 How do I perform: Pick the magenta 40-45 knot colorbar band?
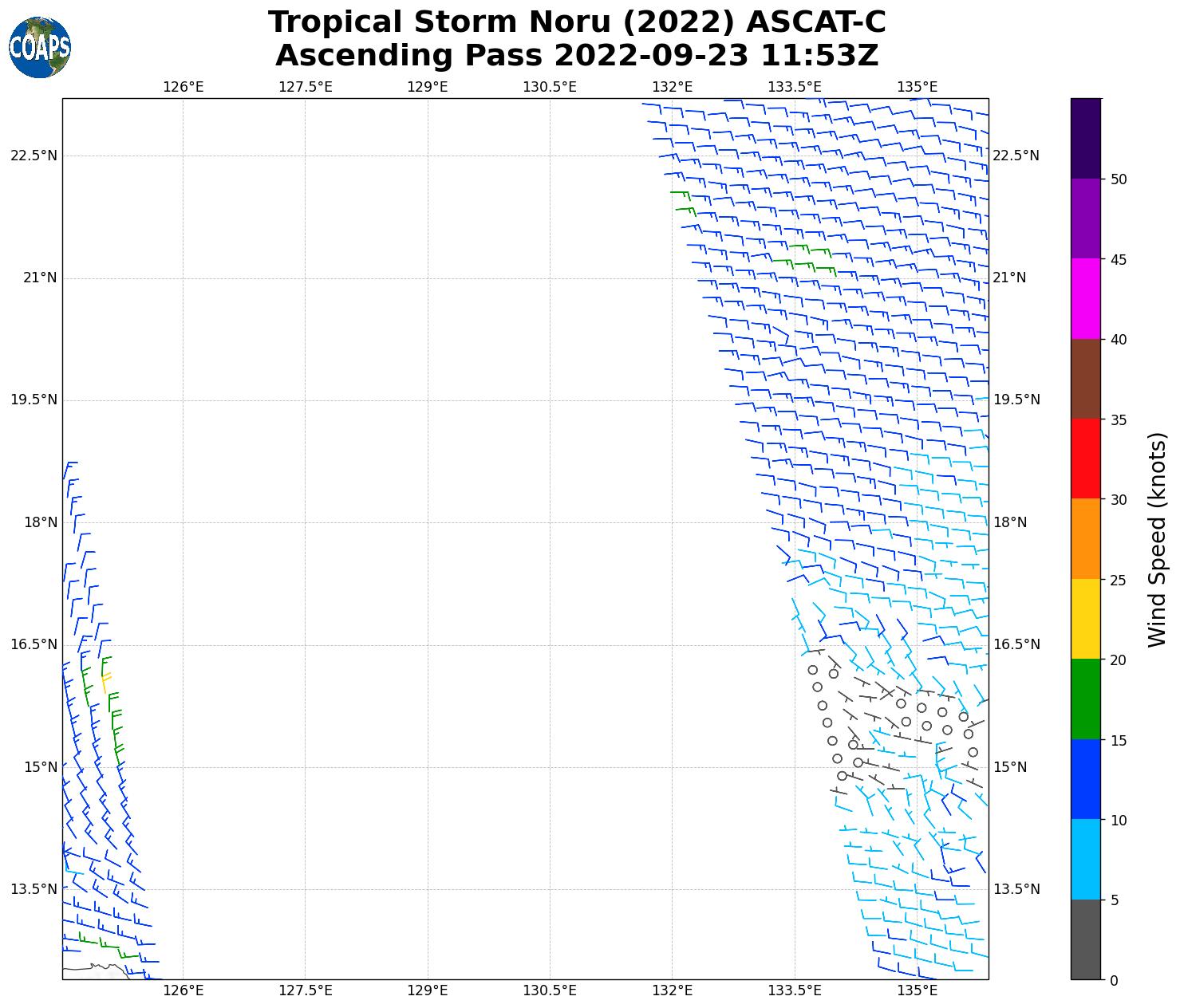[x=1085, y=298]
